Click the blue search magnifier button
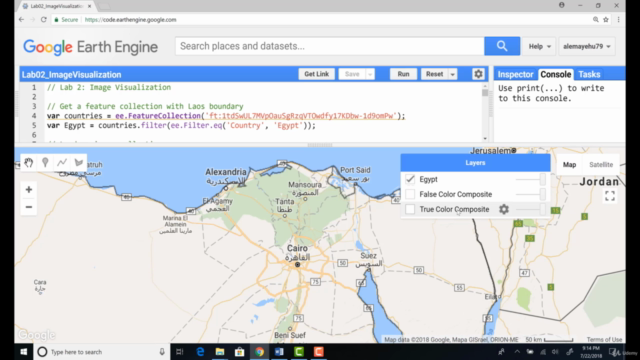The image size is (640, 360). tap(502, 46)
